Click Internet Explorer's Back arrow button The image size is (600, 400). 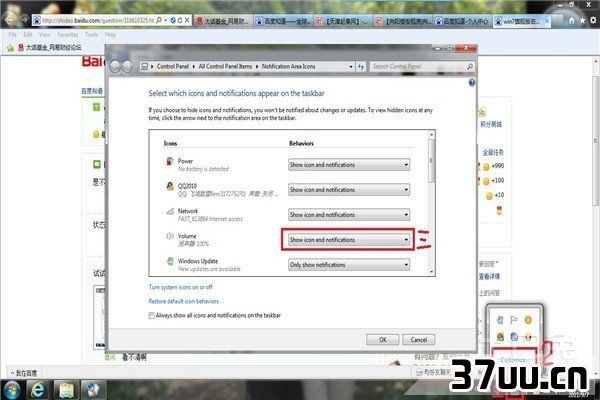click(x=9, y=18)
